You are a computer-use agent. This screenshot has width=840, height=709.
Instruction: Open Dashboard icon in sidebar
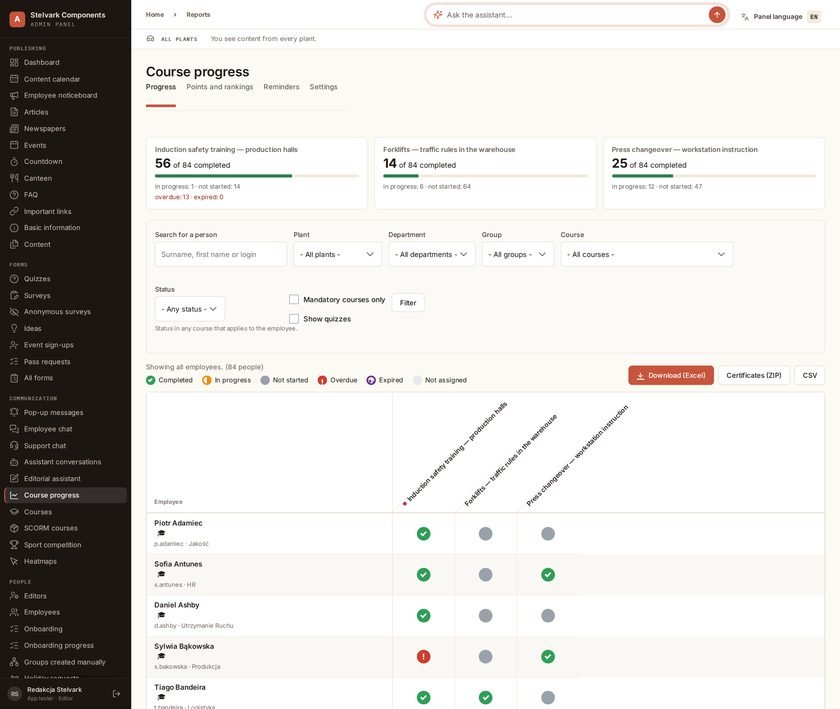coord(14,62)
